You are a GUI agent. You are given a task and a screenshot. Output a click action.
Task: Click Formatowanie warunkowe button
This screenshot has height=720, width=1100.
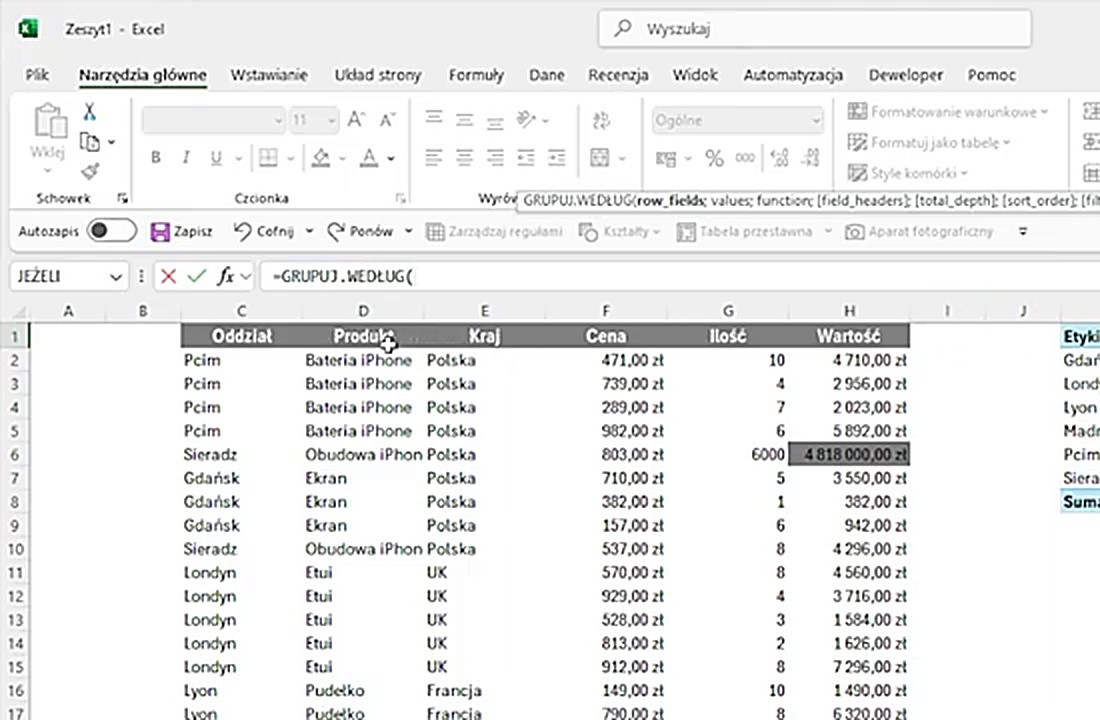pos(947,112)
